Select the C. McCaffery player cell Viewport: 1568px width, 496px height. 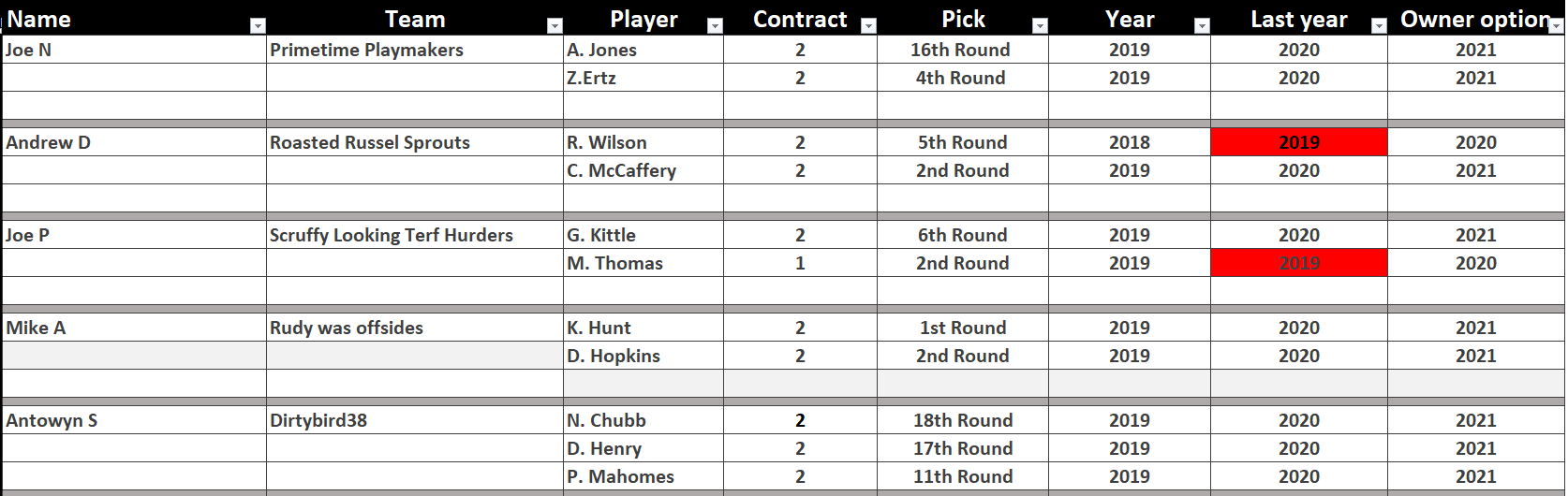(643, 170)
